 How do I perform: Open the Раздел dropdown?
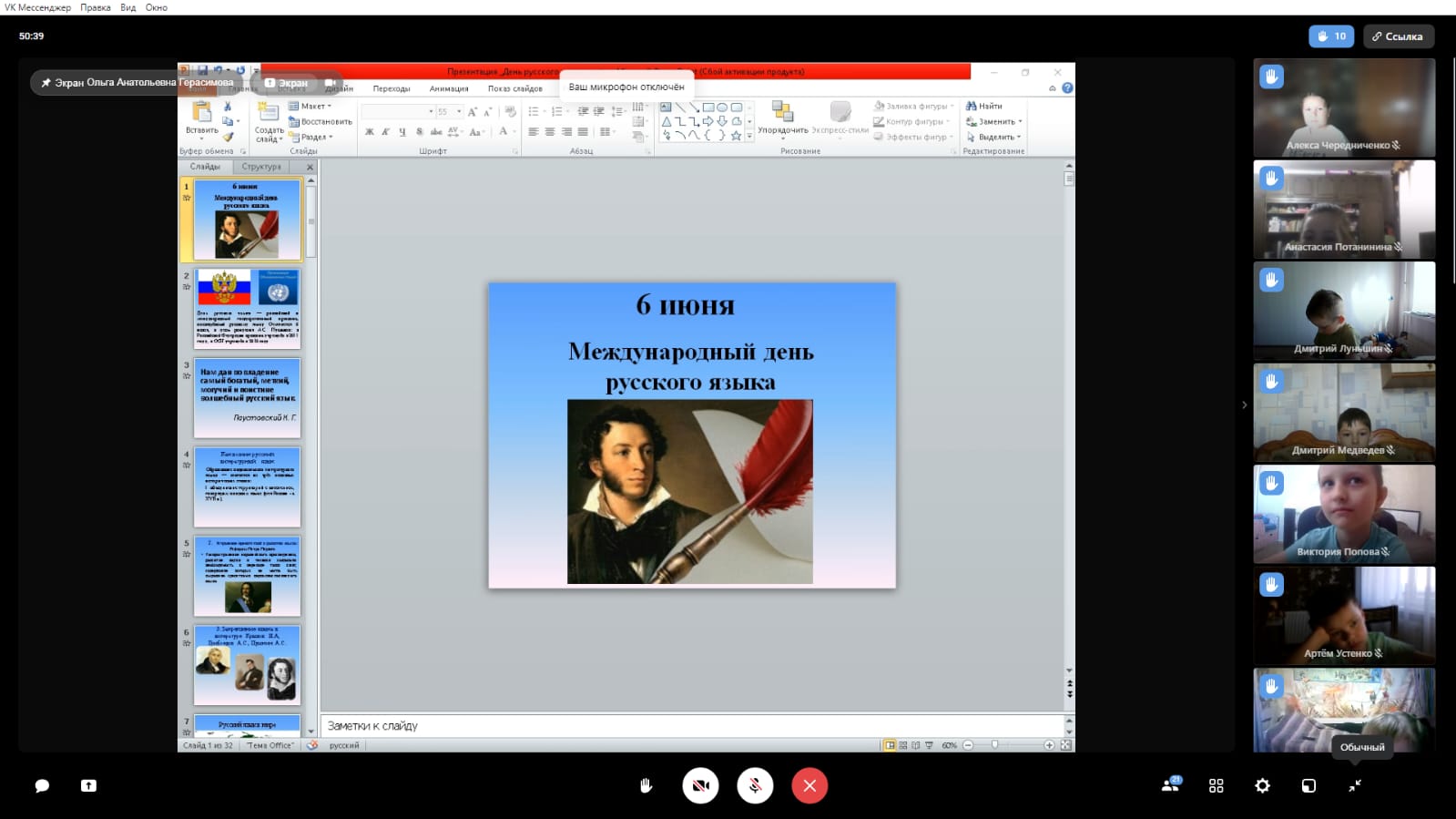point(311,137)
